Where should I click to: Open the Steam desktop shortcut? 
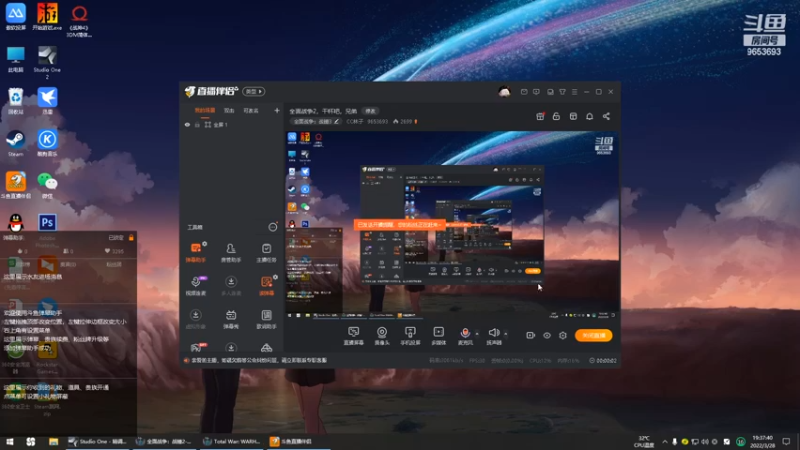click(15, 143)
